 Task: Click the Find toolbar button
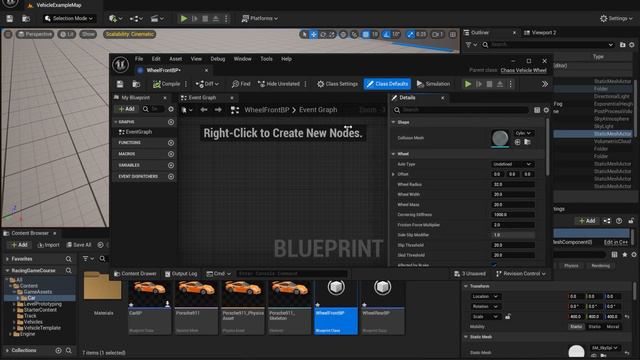point(241,84)
